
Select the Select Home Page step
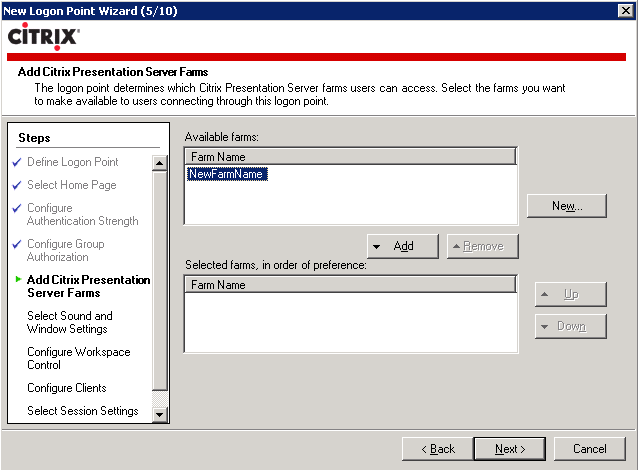72,185
